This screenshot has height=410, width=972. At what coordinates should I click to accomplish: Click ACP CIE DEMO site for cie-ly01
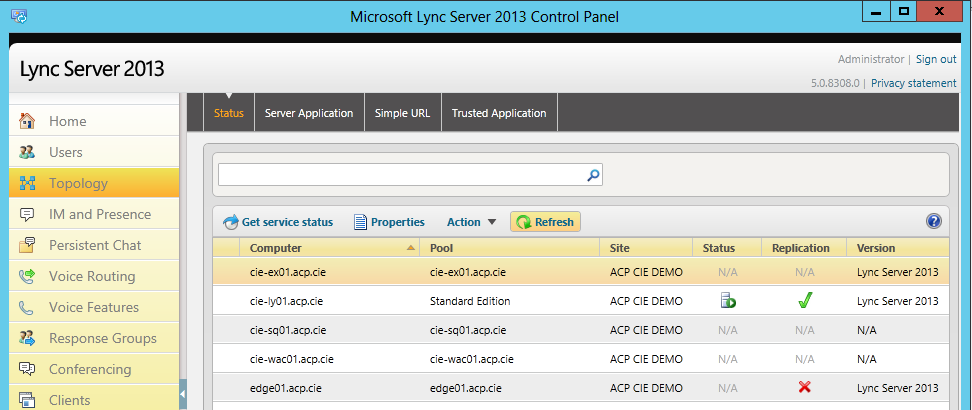pos(646,301)
